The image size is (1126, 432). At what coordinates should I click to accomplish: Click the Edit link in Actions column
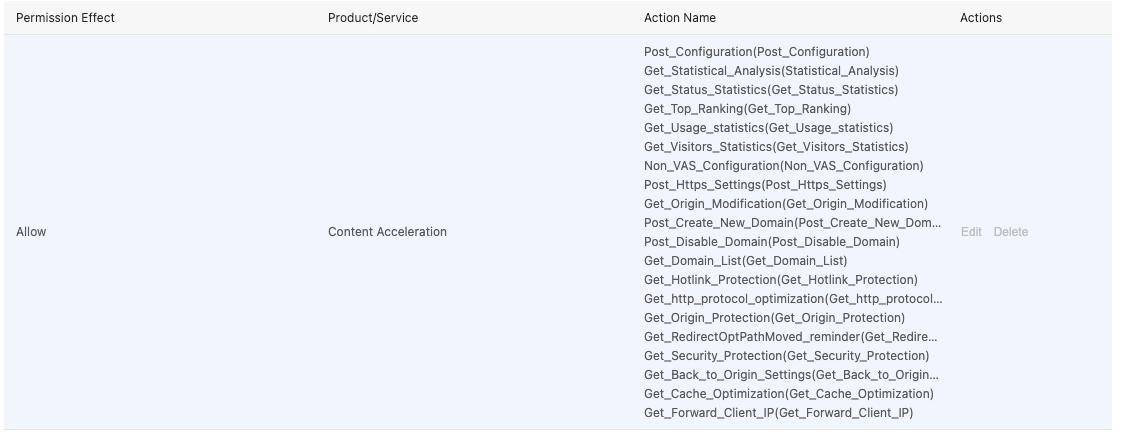coord(970,232)
